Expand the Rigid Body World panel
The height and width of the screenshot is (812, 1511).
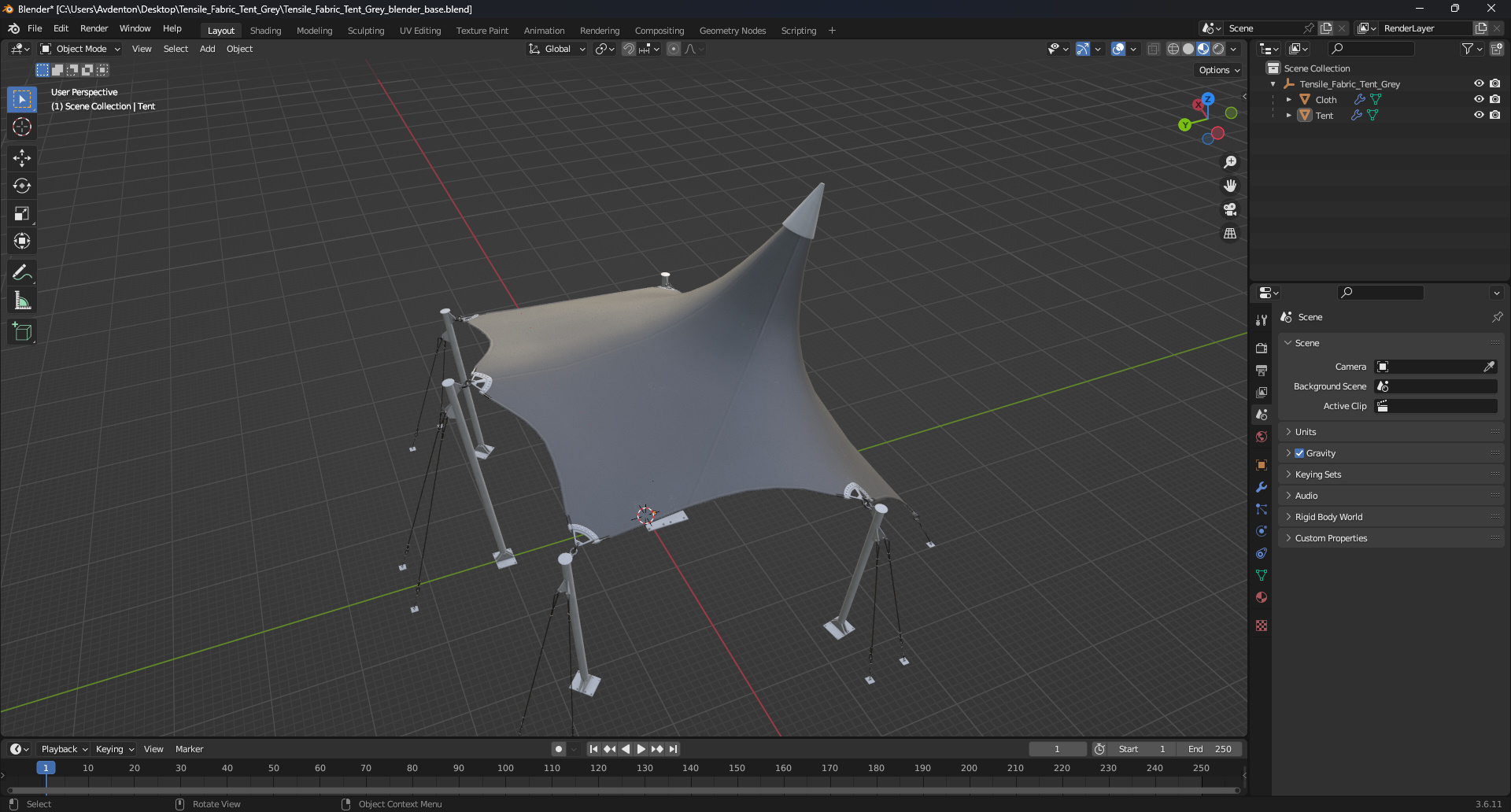point(1391,517)
